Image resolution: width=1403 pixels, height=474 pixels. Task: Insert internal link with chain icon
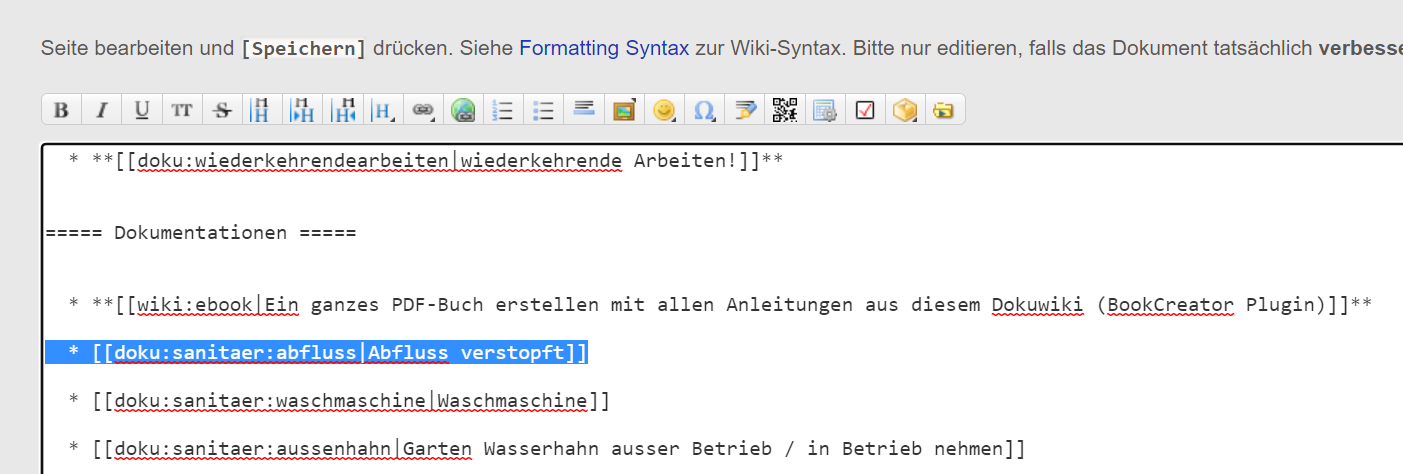[x=423, y=110]
